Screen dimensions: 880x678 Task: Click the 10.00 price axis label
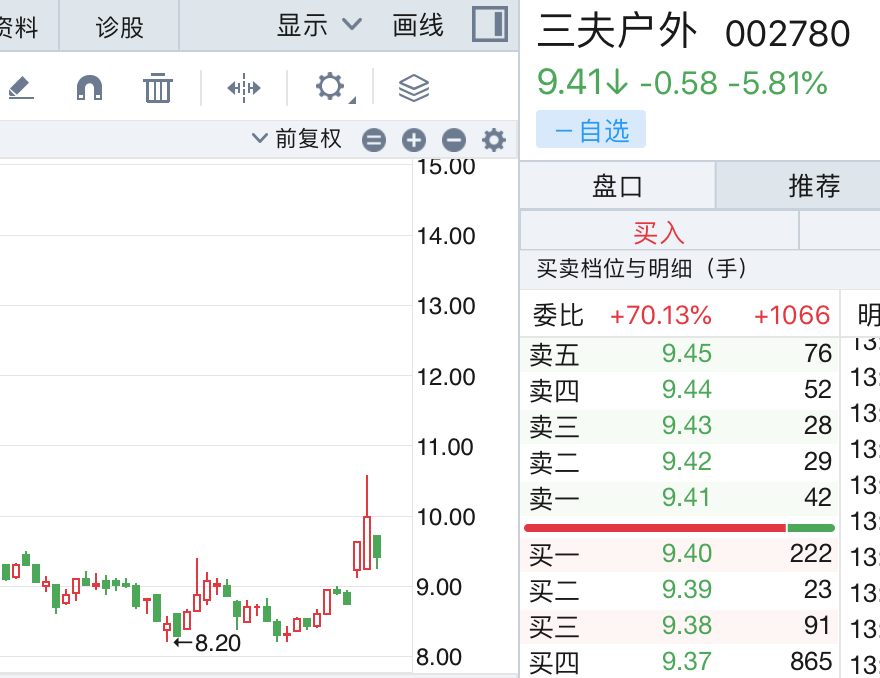point(446,517)
